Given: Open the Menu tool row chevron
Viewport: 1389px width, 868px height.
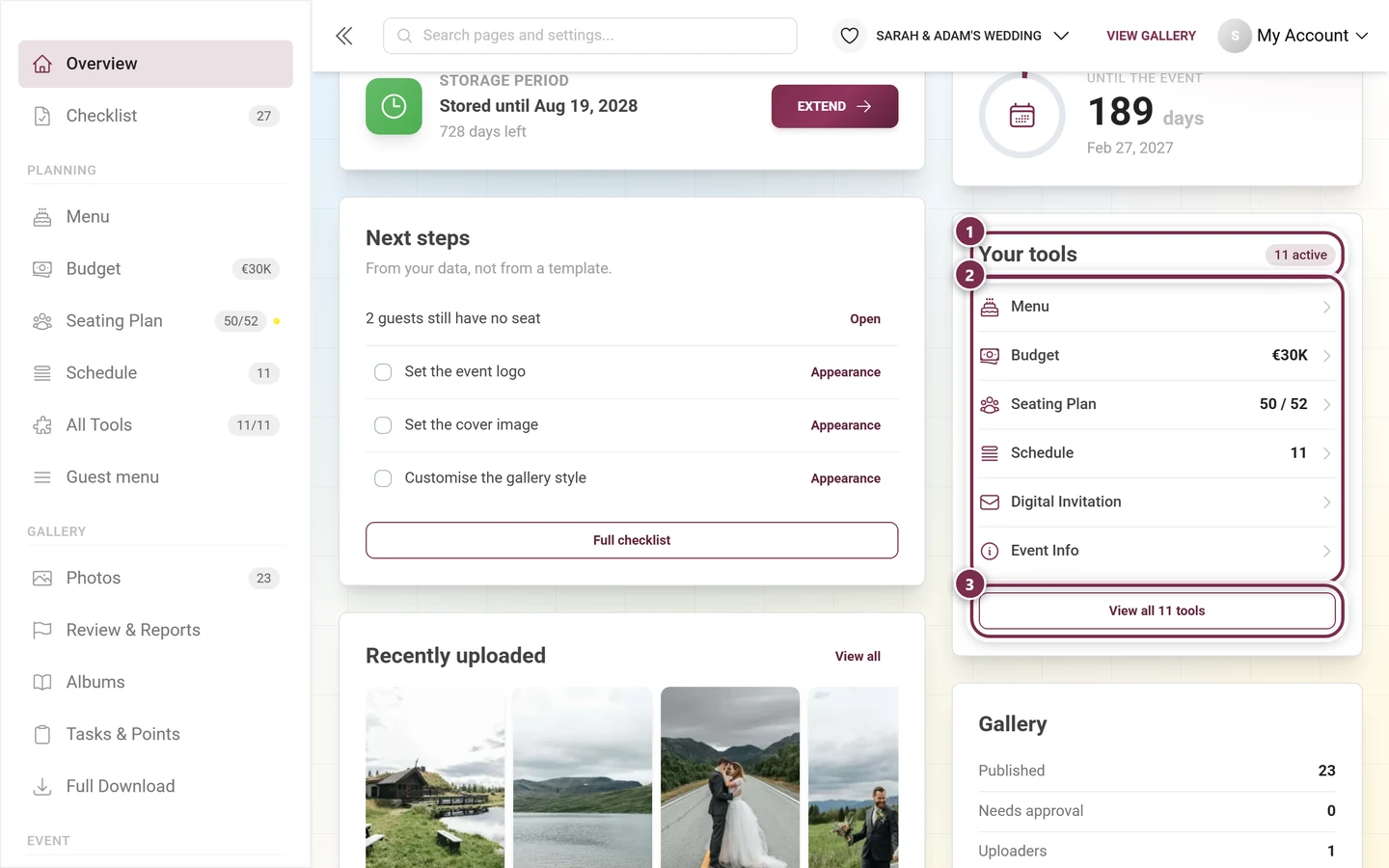Looking at the screenshot, I should pos(1326,307).
